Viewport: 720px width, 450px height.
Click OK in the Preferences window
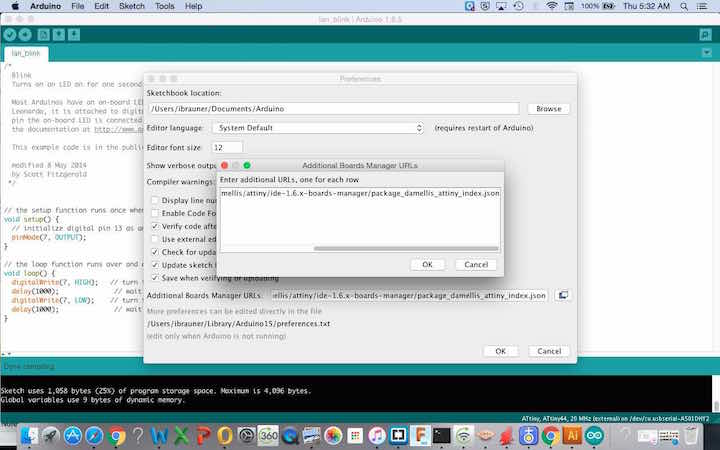(x=501, y=351)
